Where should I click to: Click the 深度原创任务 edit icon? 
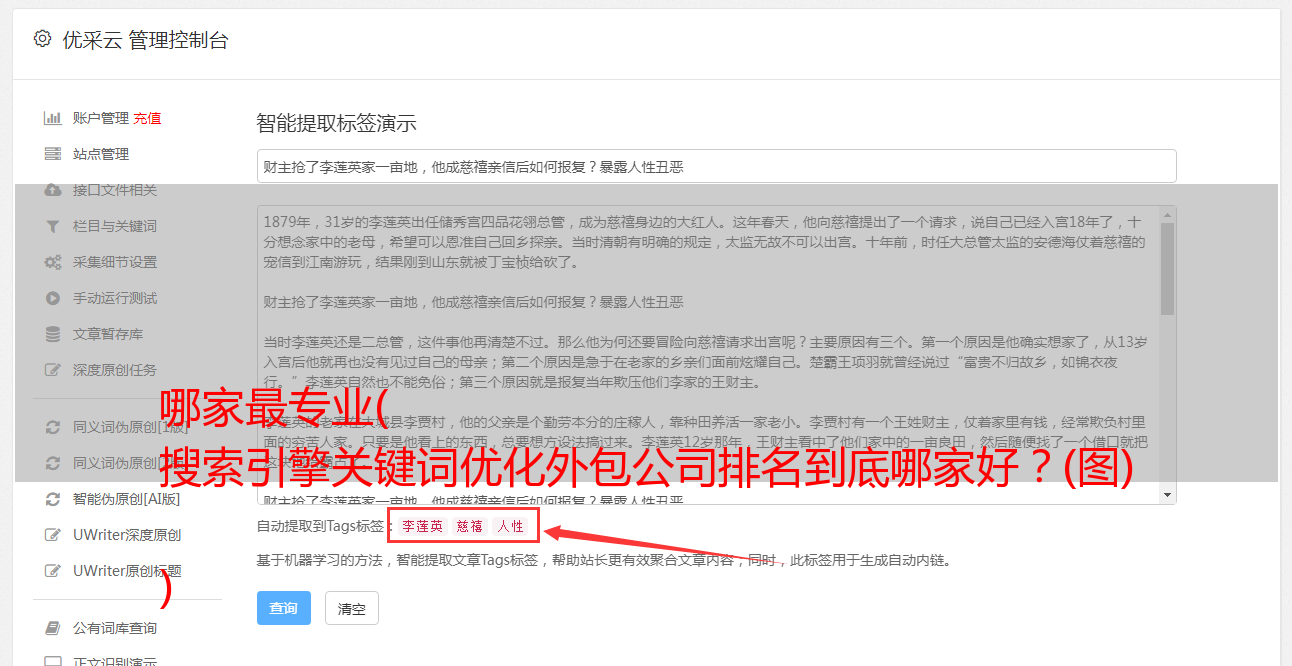(x=52, y=370)
